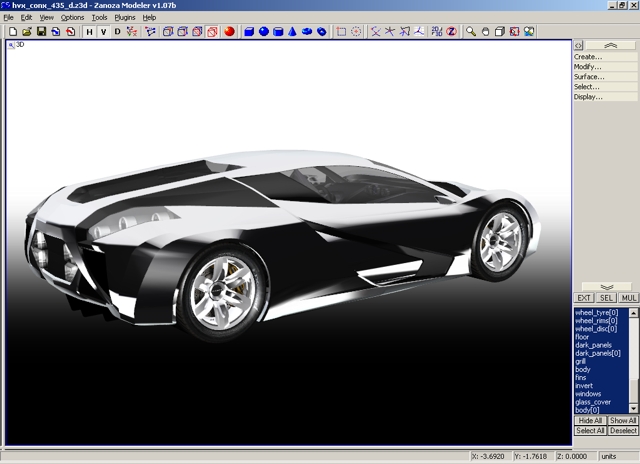Open the View menu
Screen dimensions: 640x464
point(47,18)
